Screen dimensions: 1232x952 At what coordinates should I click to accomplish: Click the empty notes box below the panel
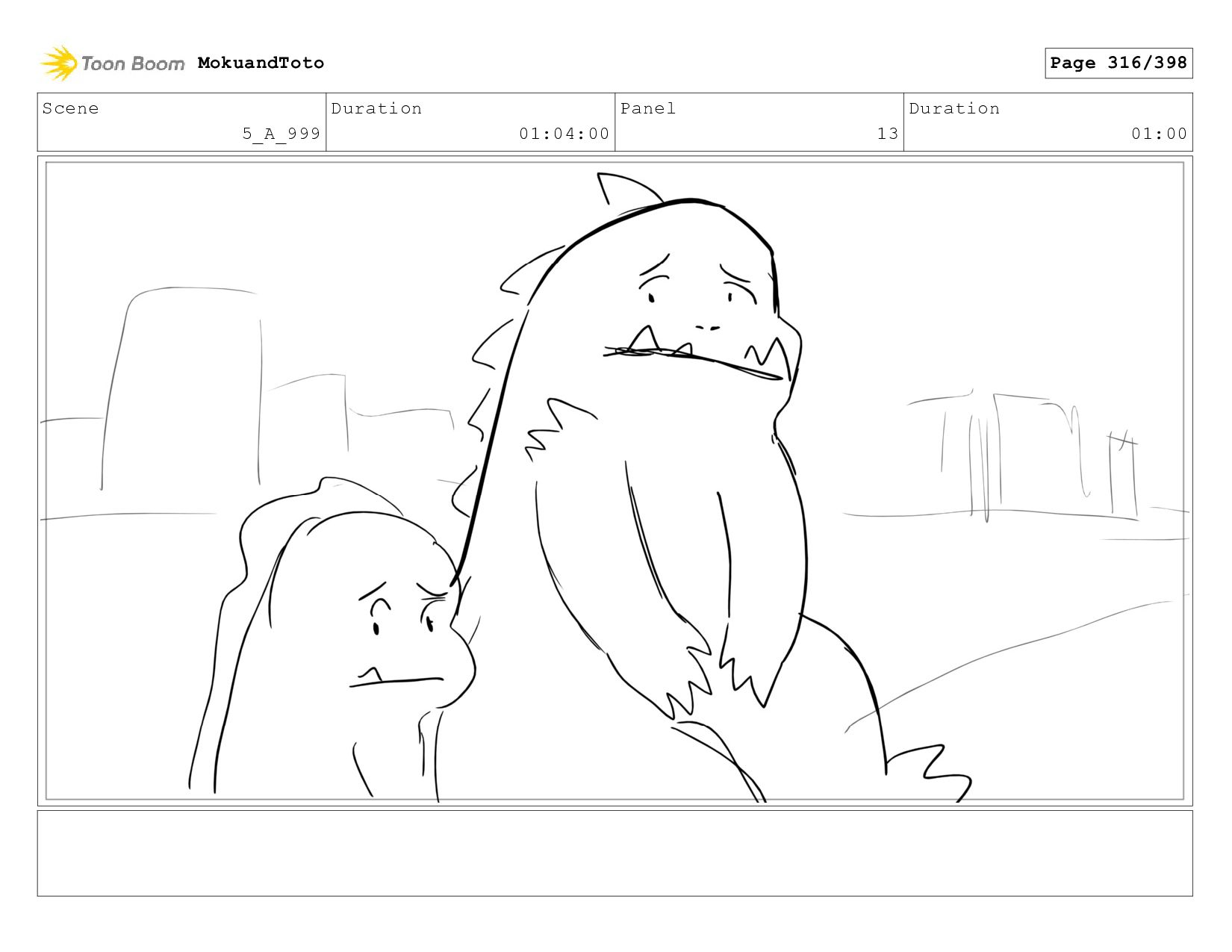[x=615, y=853]
